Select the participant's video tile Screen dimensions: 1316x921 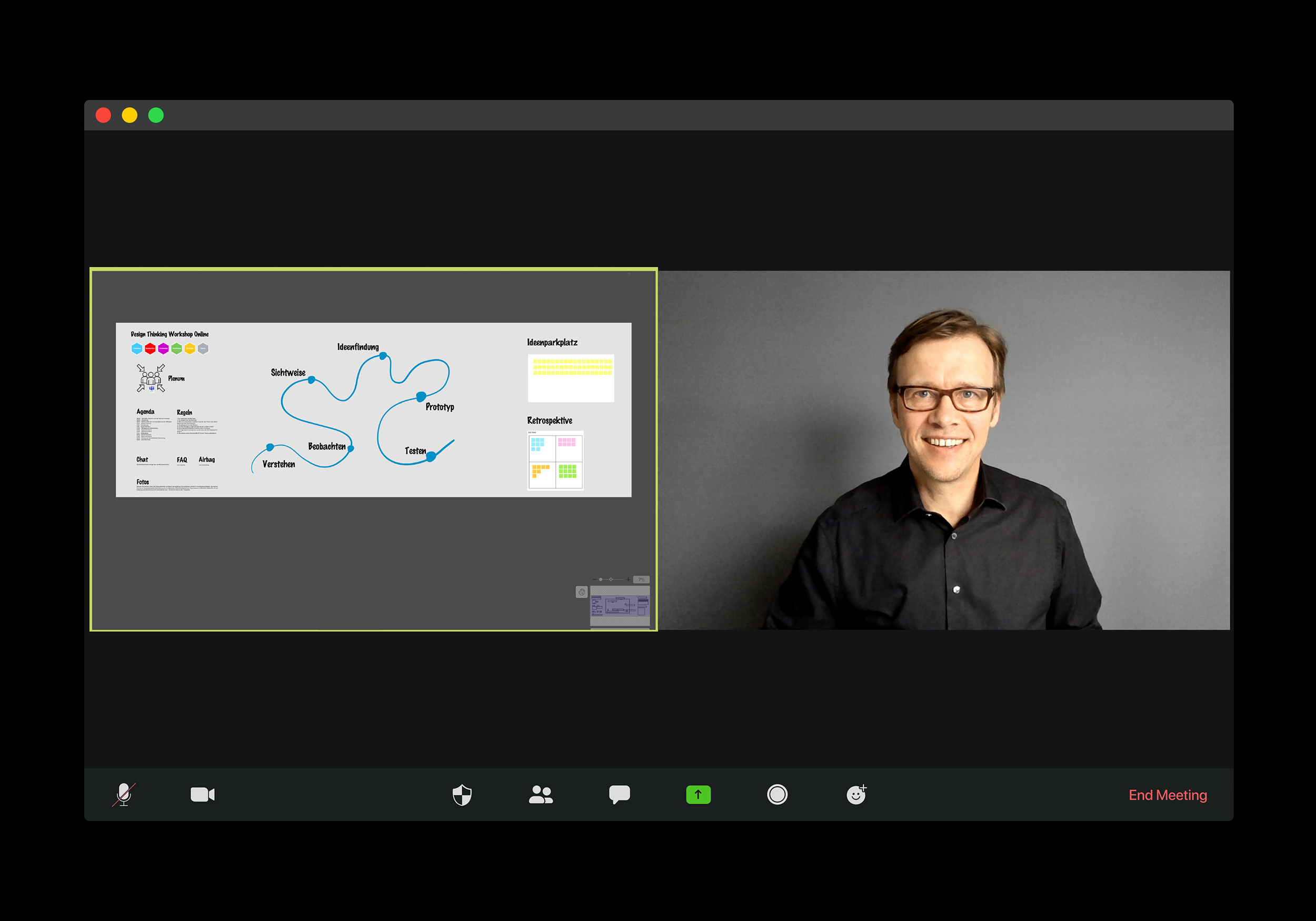pyautogui.click(x=944, y=450)
